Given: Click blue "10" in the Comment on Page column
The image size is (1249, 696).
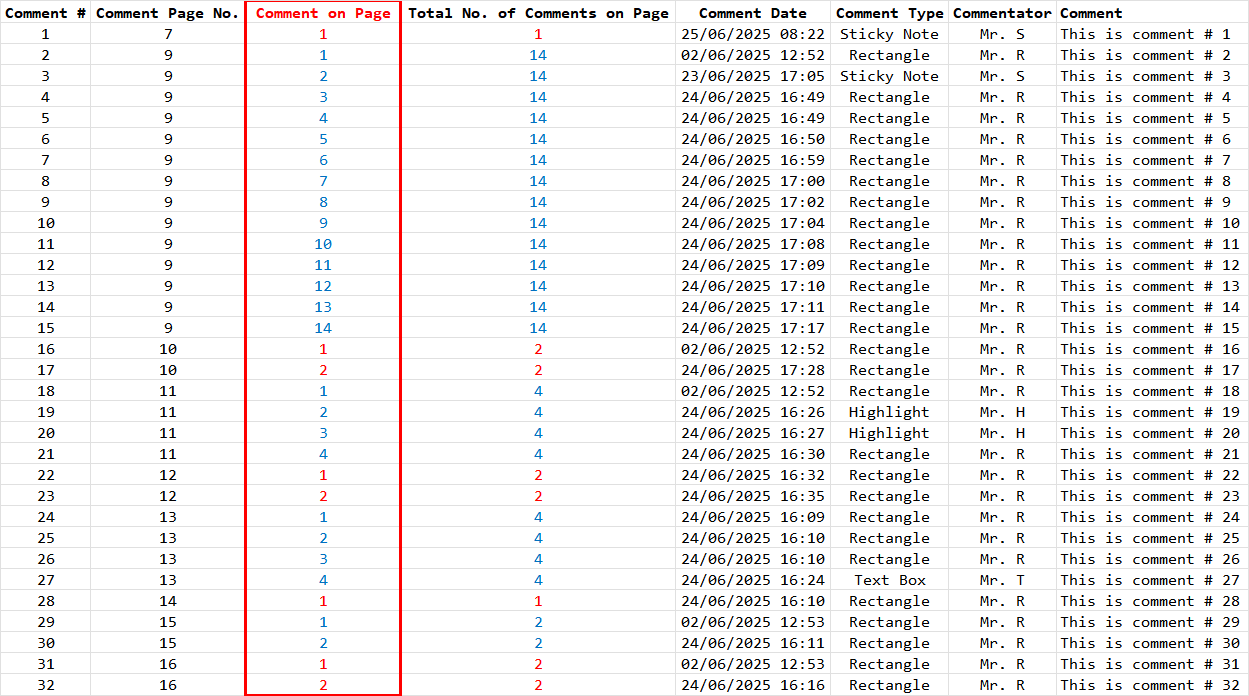Looking at the screenshot, I should [x=323, y=244].
